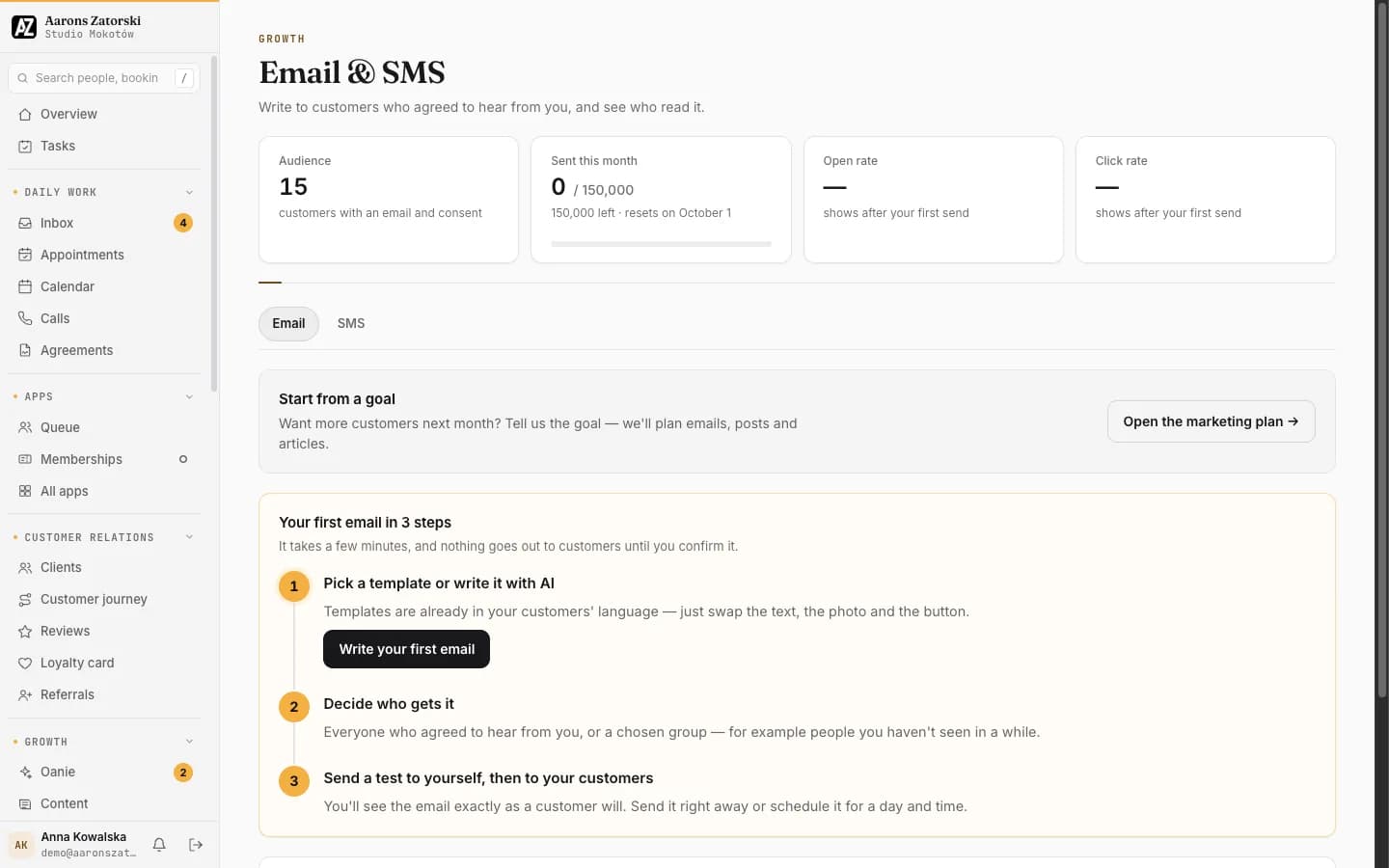Image resolution: width=1389 pixels, height=868 pixels.
Task: Click step 2 heading Decide who gets it
Action: click(389, 704)
